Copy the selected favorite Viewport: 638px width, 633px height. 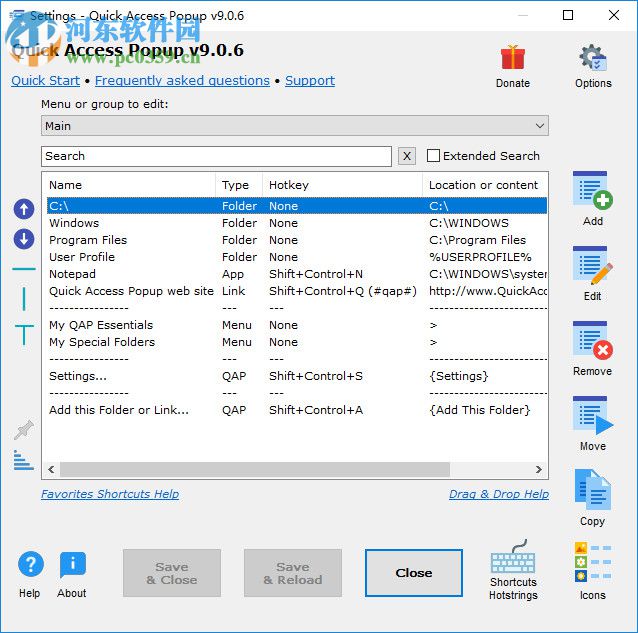click(593, 489)
